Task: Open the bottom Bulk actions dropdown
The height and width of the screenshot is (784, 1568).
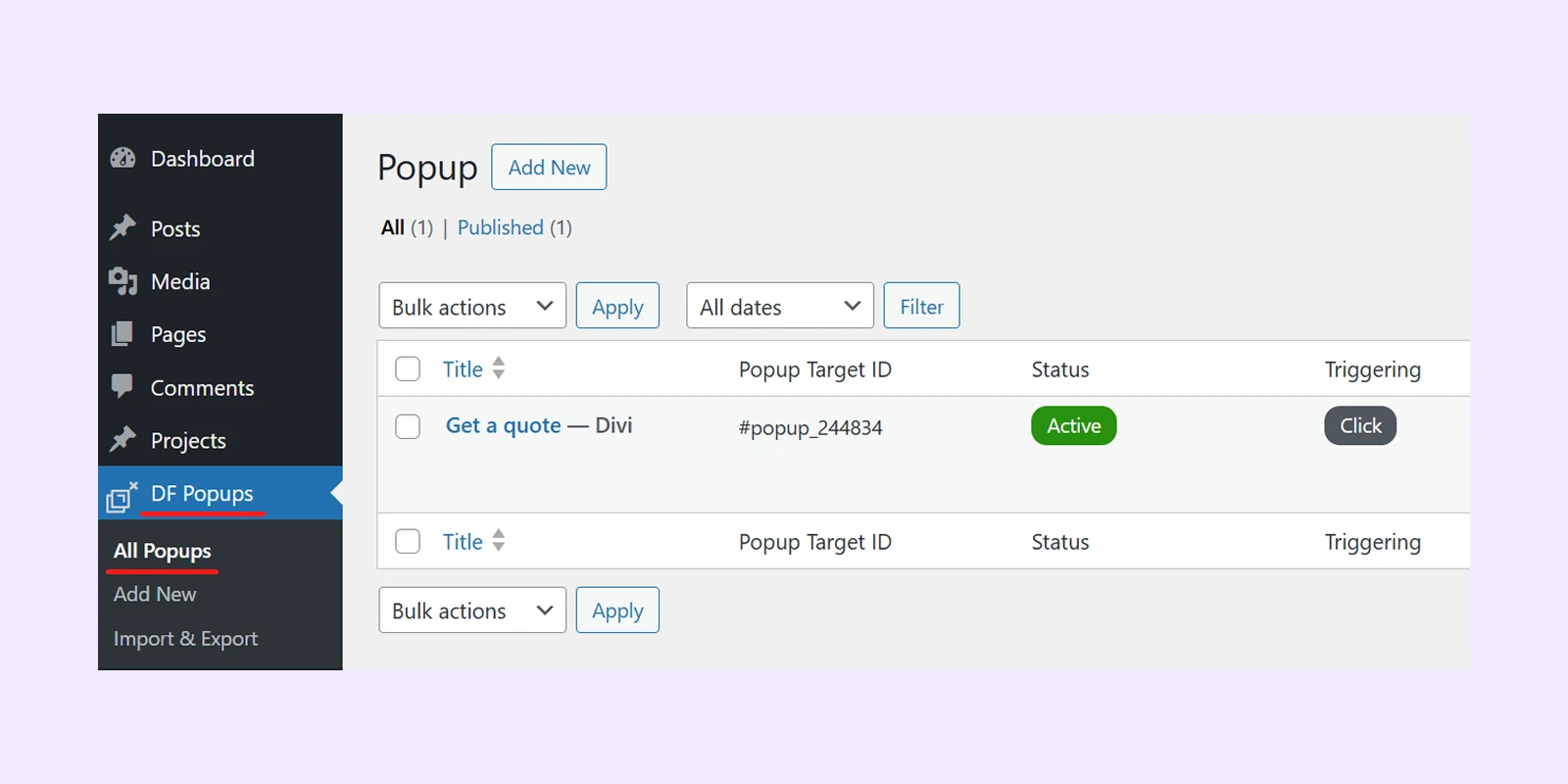Action: [472, 611]
